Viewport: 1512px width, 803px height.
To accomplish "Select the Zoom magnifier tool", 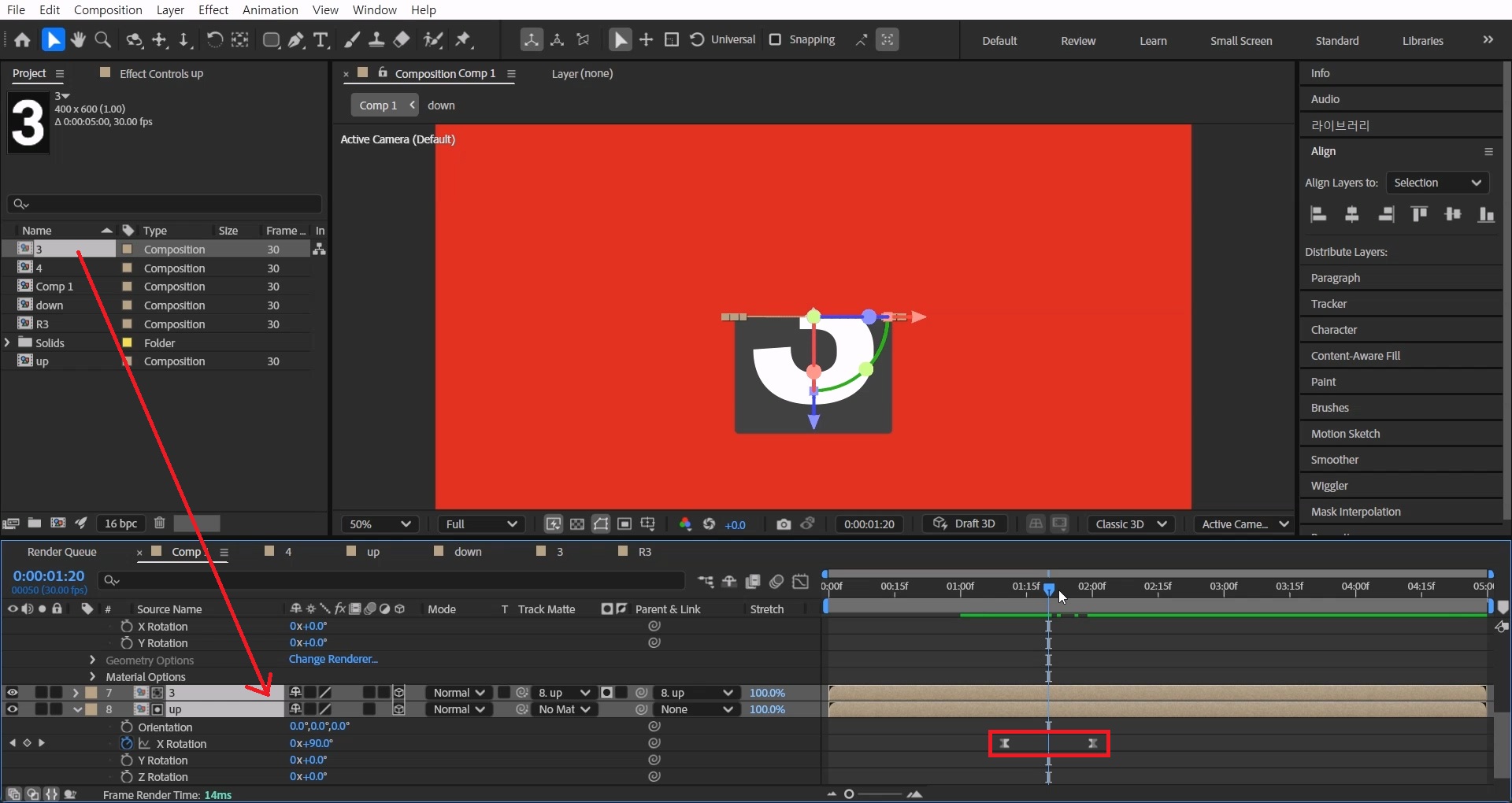I will (102, 40).
